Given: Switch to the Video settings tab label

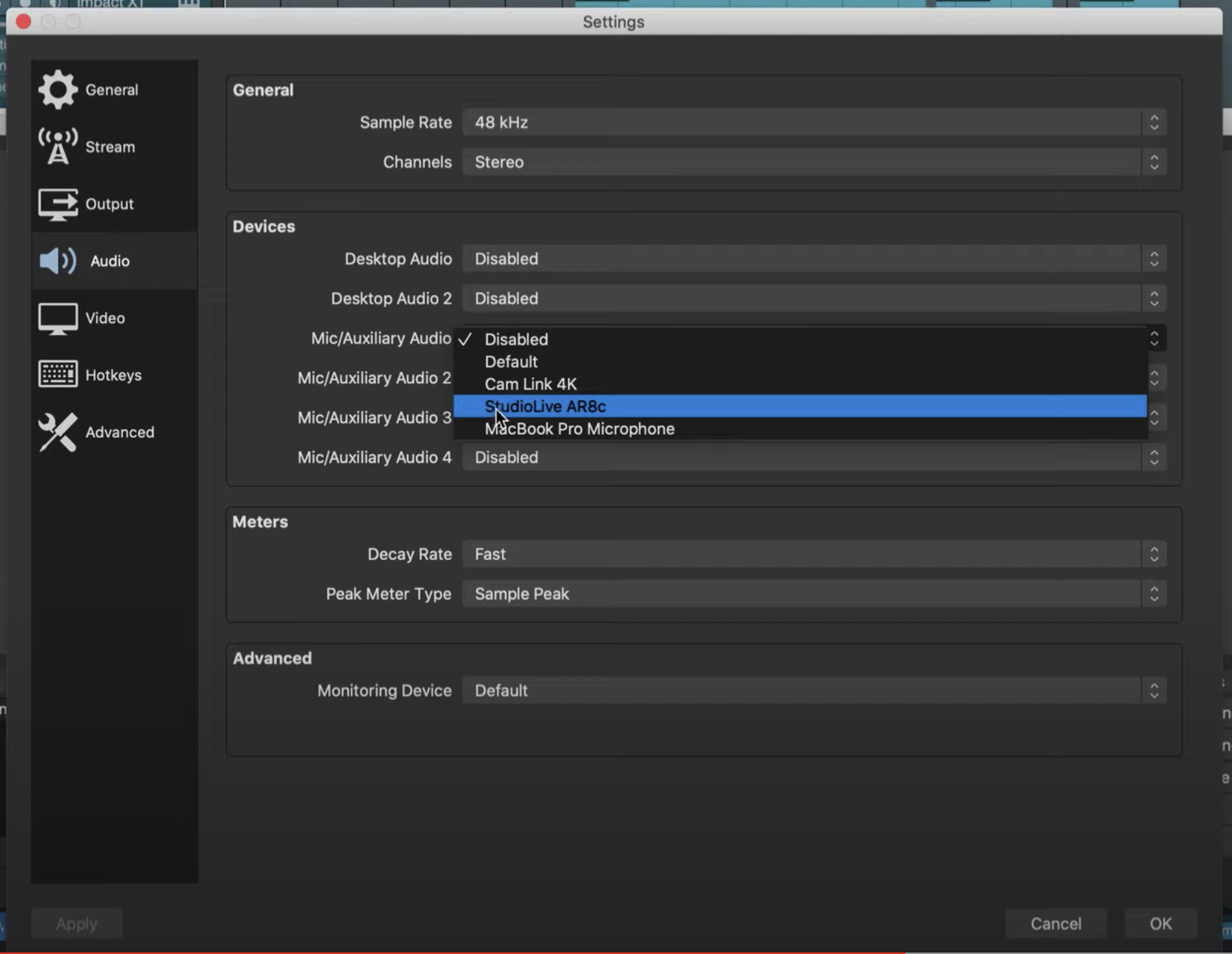Looking at the screenshot, I should coord(105,318).
